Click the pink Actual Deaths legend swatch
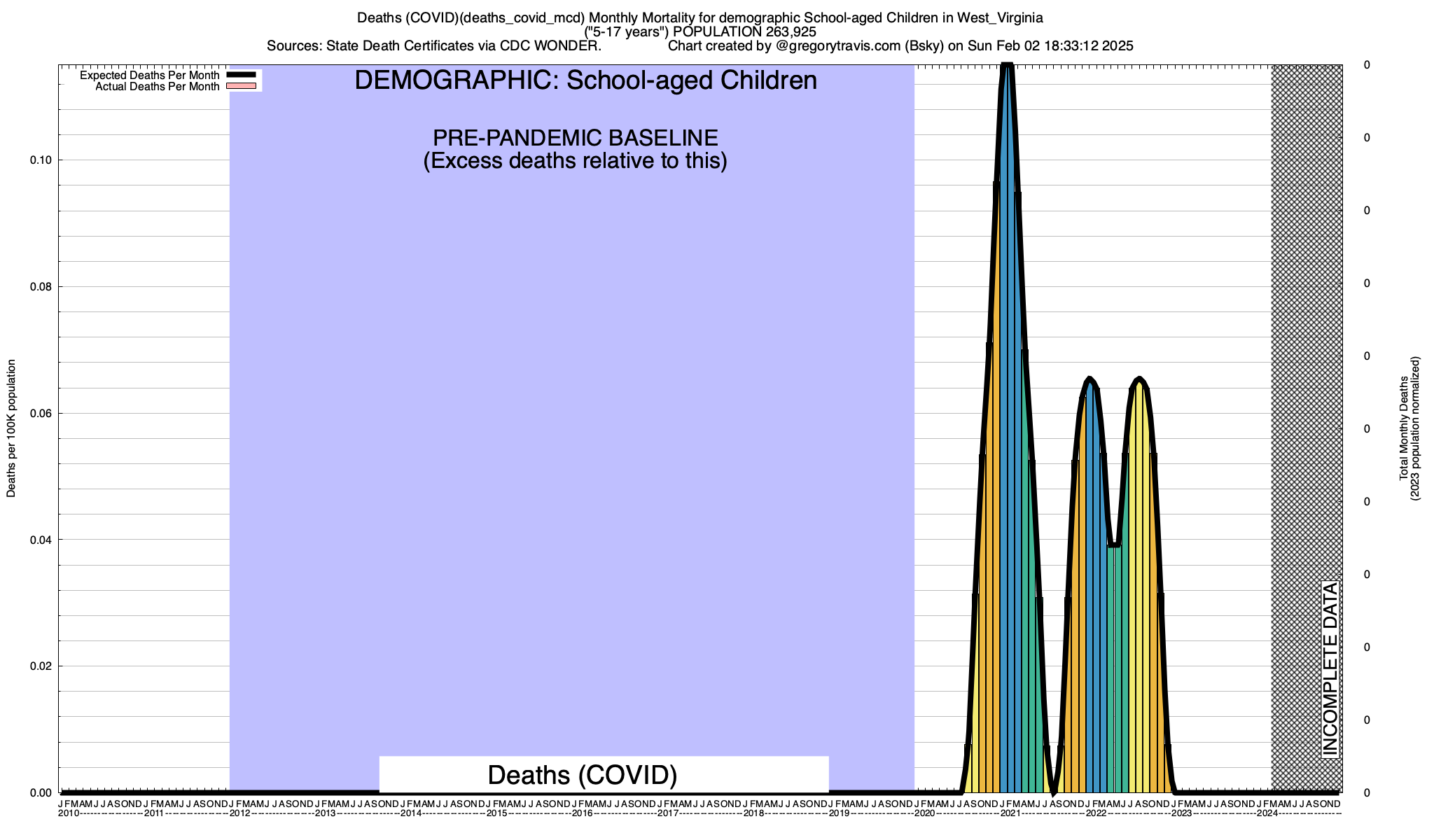Image resolution: width=1434 pixels, height=840 pixels. (x=242, y=86)
